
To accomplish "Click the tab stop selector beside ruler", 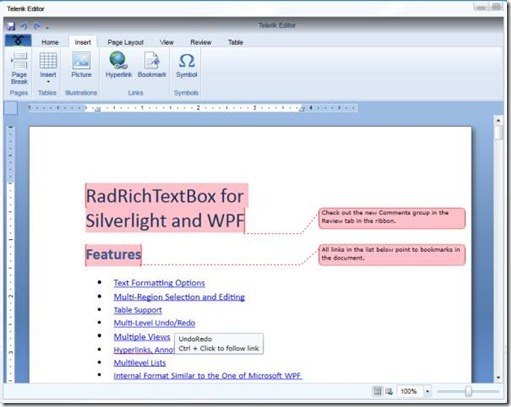I will [x=11, y=108].
